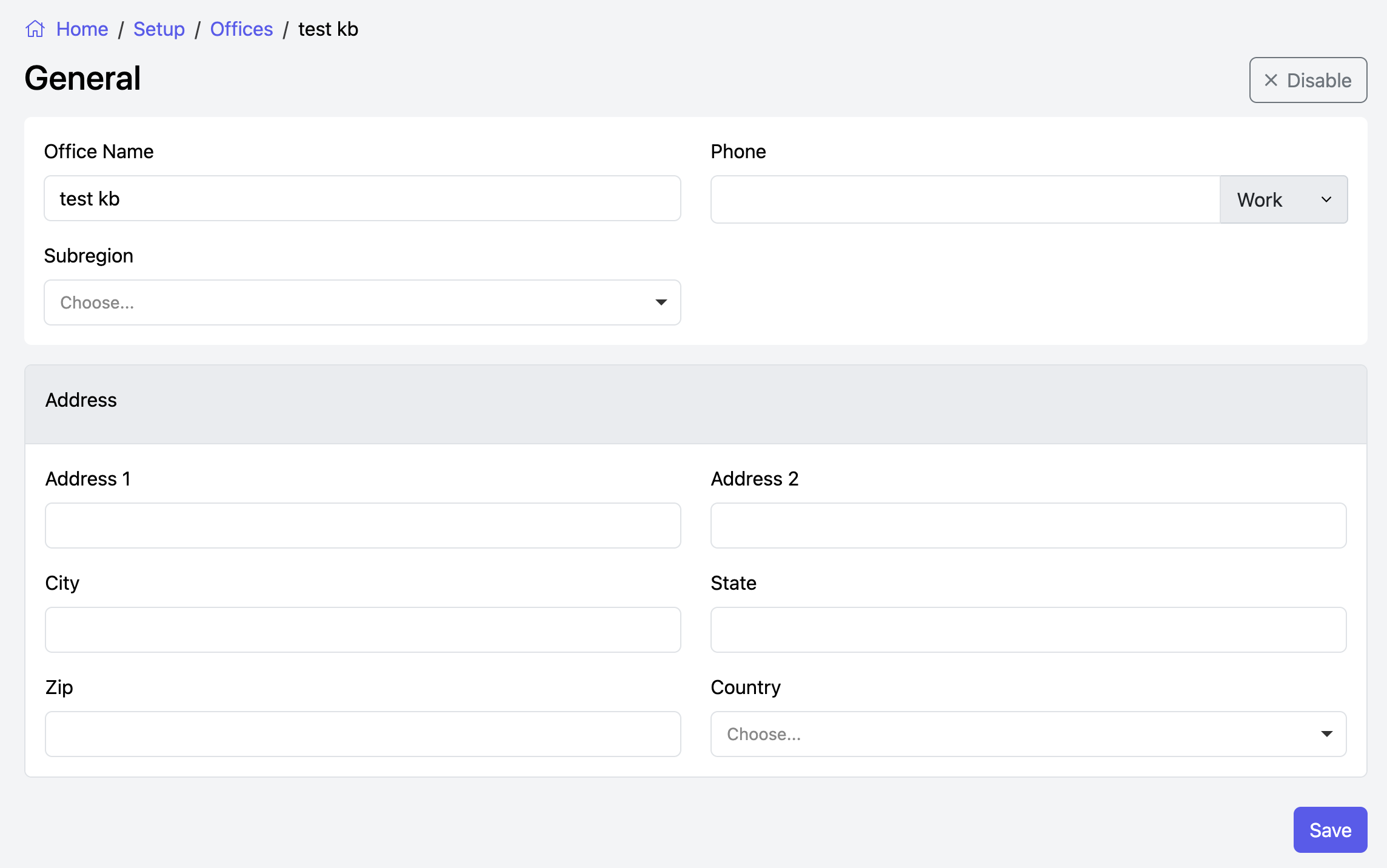Click the Address 1 input field

(363, 526)
